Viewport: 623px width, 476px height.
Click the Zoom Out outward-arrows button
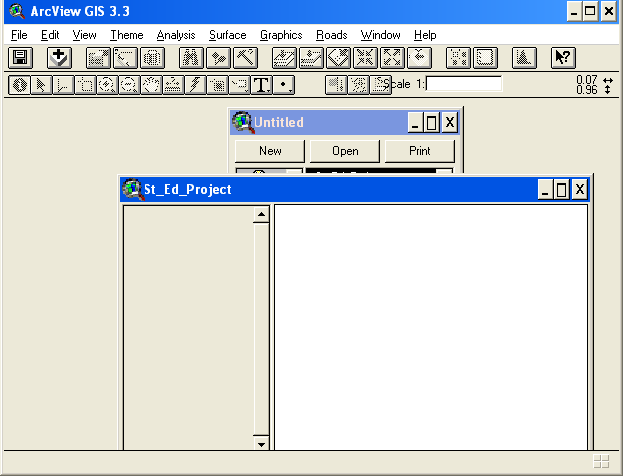pos(392,58)
